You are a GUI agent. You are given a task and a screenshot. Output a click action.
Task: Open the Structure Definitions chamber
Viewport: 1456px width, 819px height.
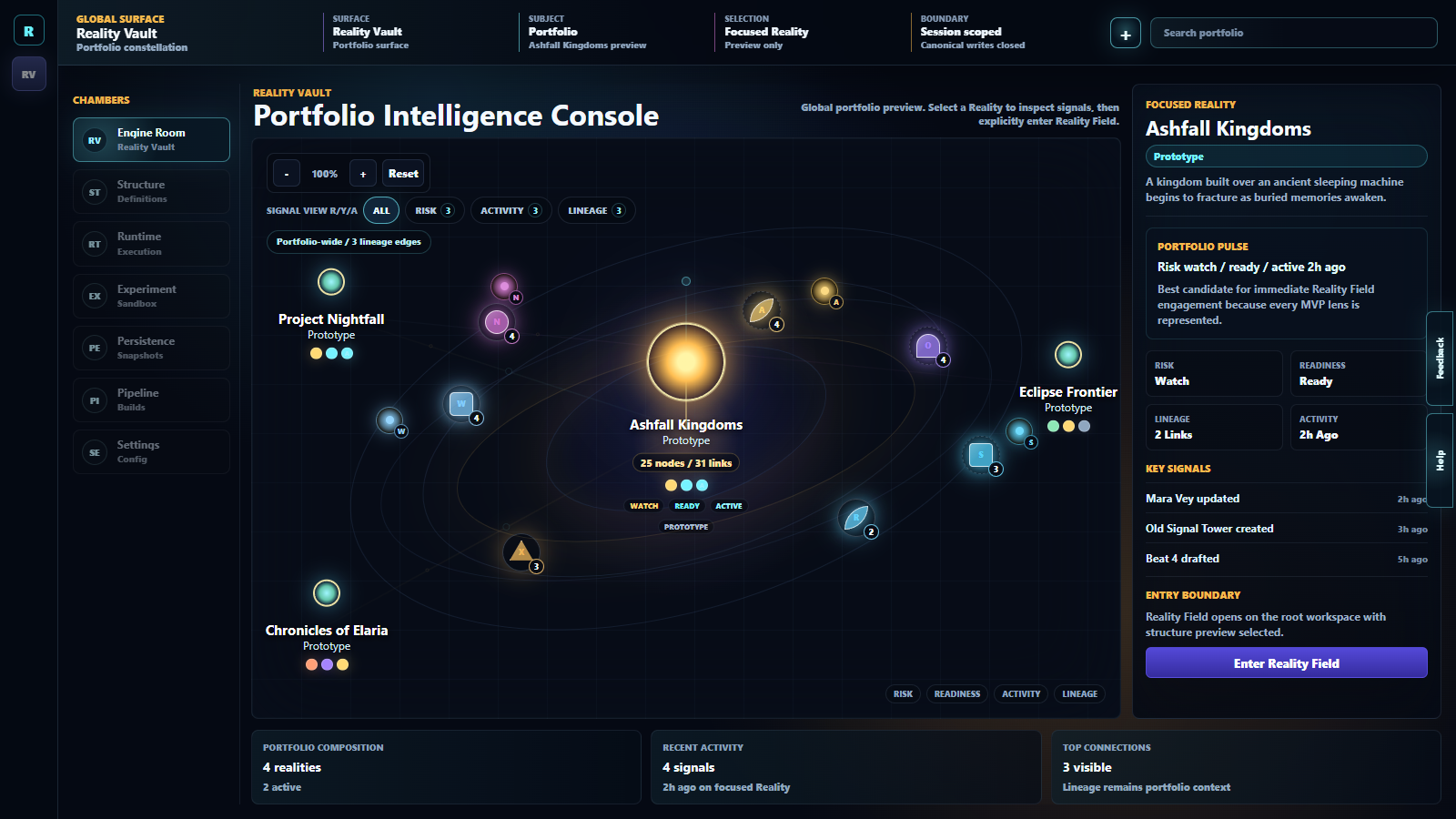click(x=151, y=192)
